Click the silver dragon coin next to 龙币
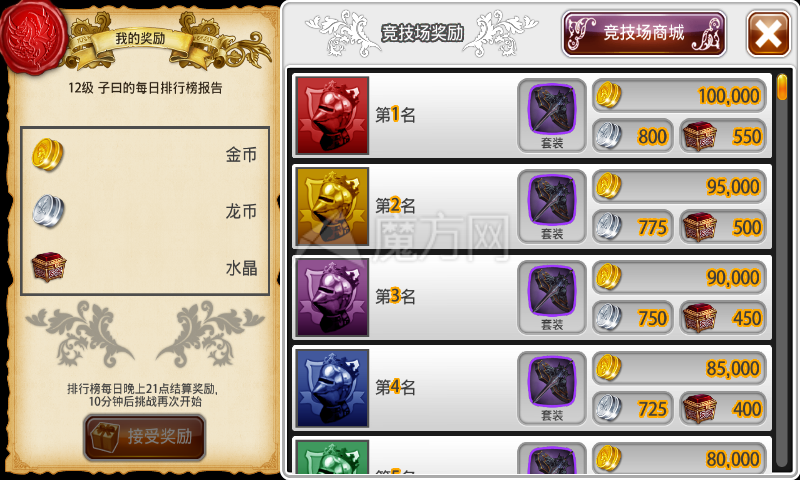 click(48, 211)
